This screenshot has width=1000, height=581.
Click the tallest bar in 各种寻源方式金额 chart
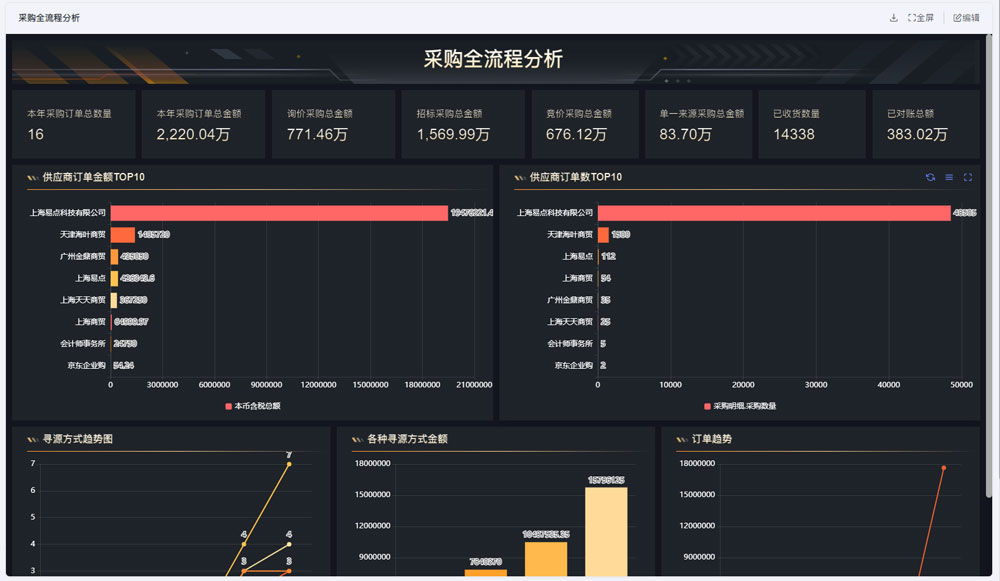[606, 530]
